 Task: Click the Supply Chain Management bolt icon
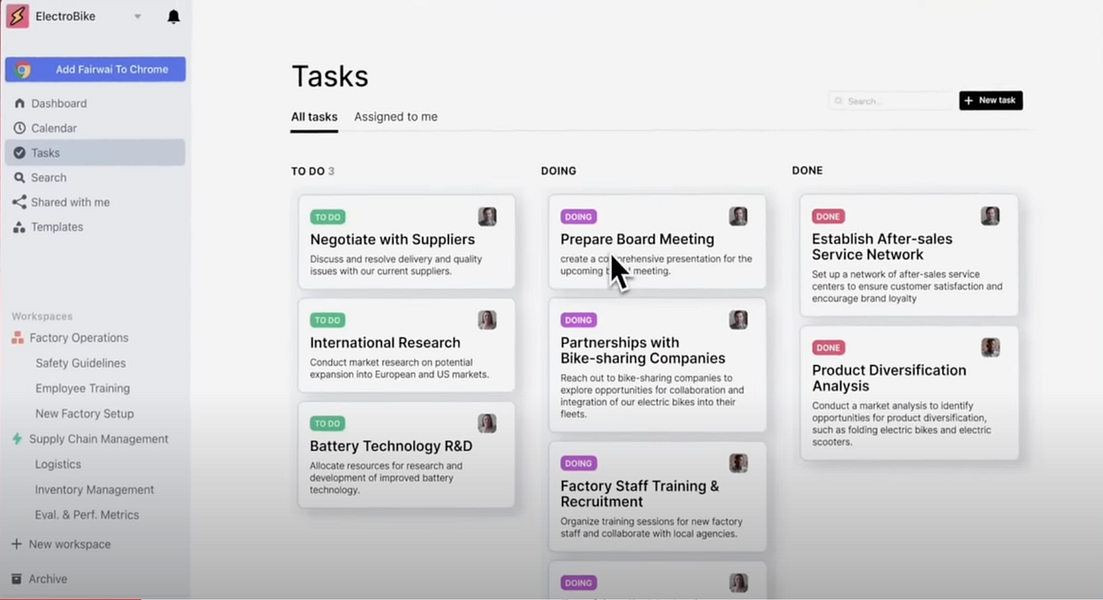click(18, 439)
